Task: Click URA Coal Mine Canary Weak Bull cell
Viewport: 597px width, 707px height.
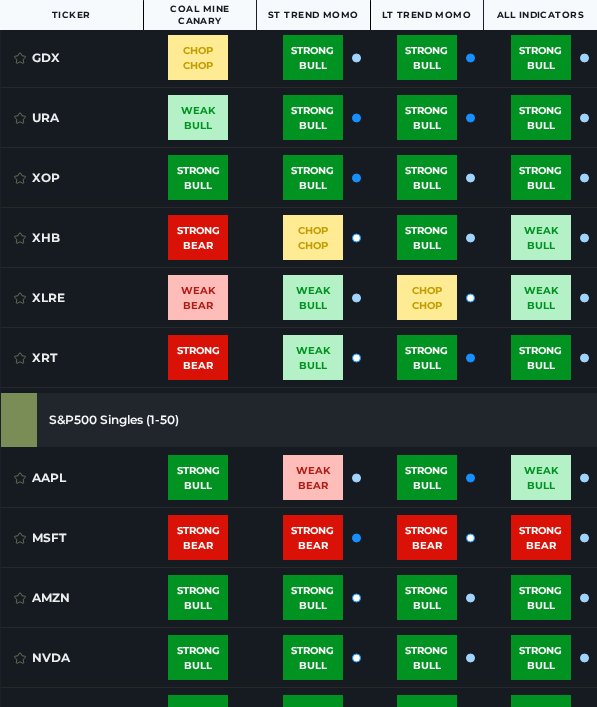Action: [x=198, y=118]
